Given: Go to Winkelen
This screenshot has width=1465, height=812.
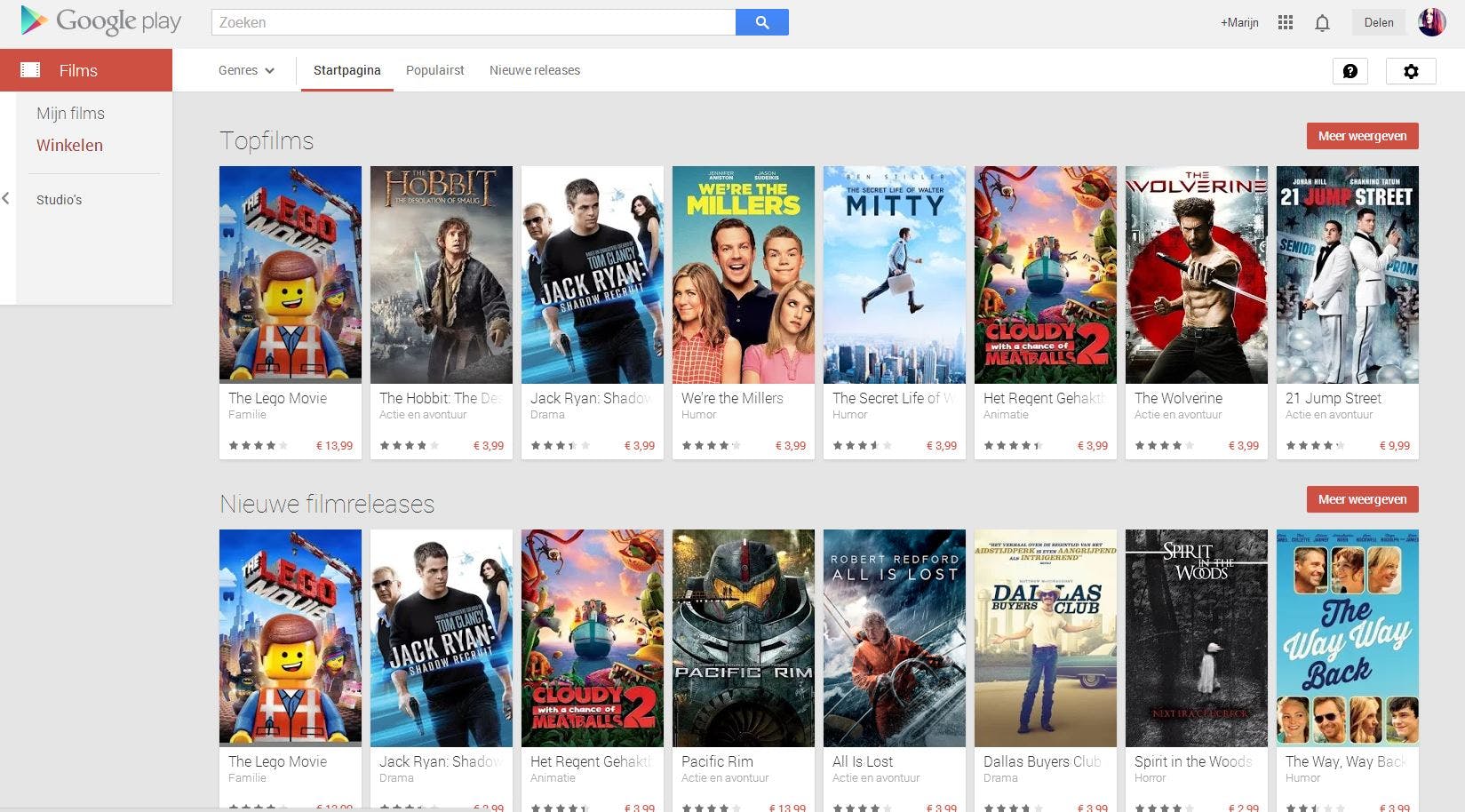Looking at the screenshot, I should [x=69, y=145].
